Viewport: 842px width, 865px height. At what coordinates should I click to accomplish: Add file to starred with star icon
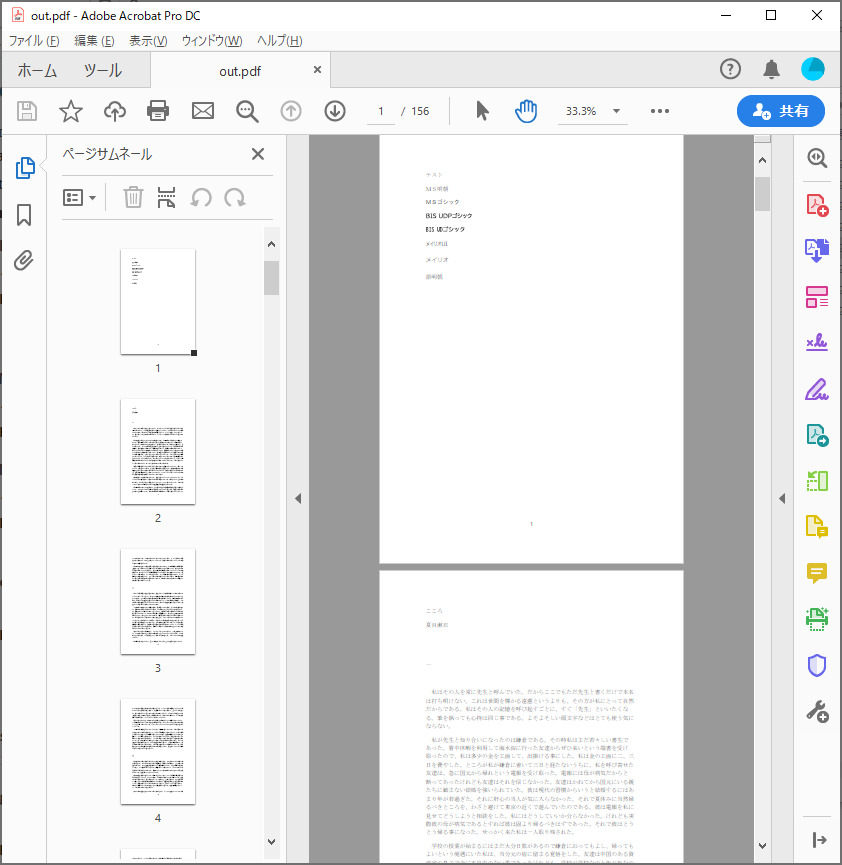(71, 111)
